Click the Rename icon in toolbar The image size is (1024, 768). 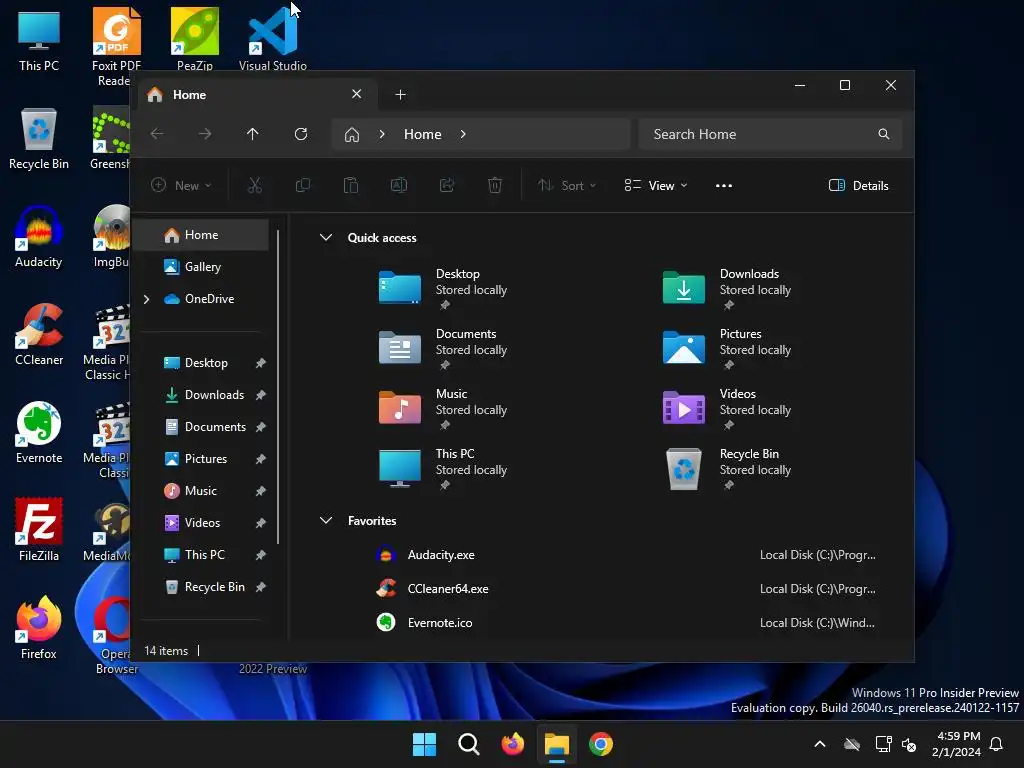[398, 185]
